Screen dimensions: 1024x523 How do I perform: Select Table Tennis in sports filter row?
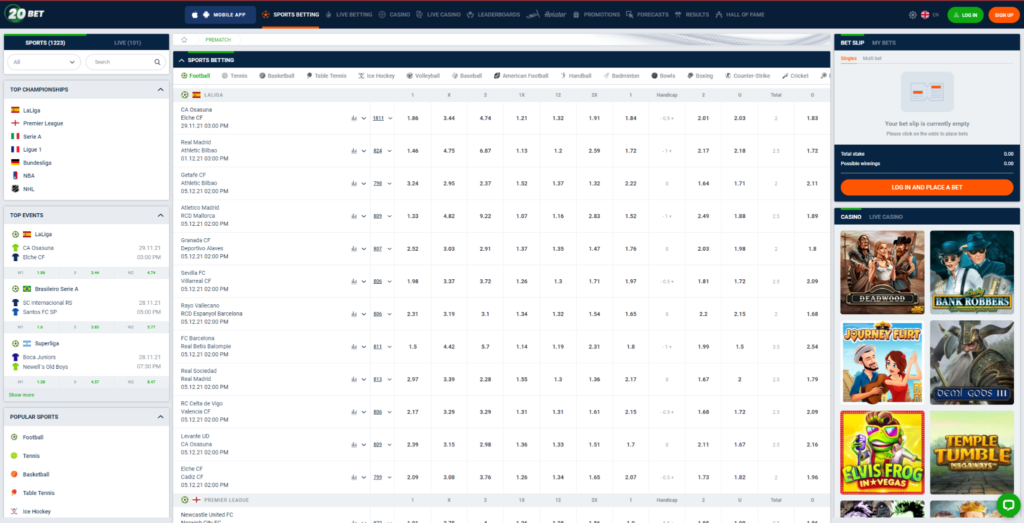tap(326, 76)
